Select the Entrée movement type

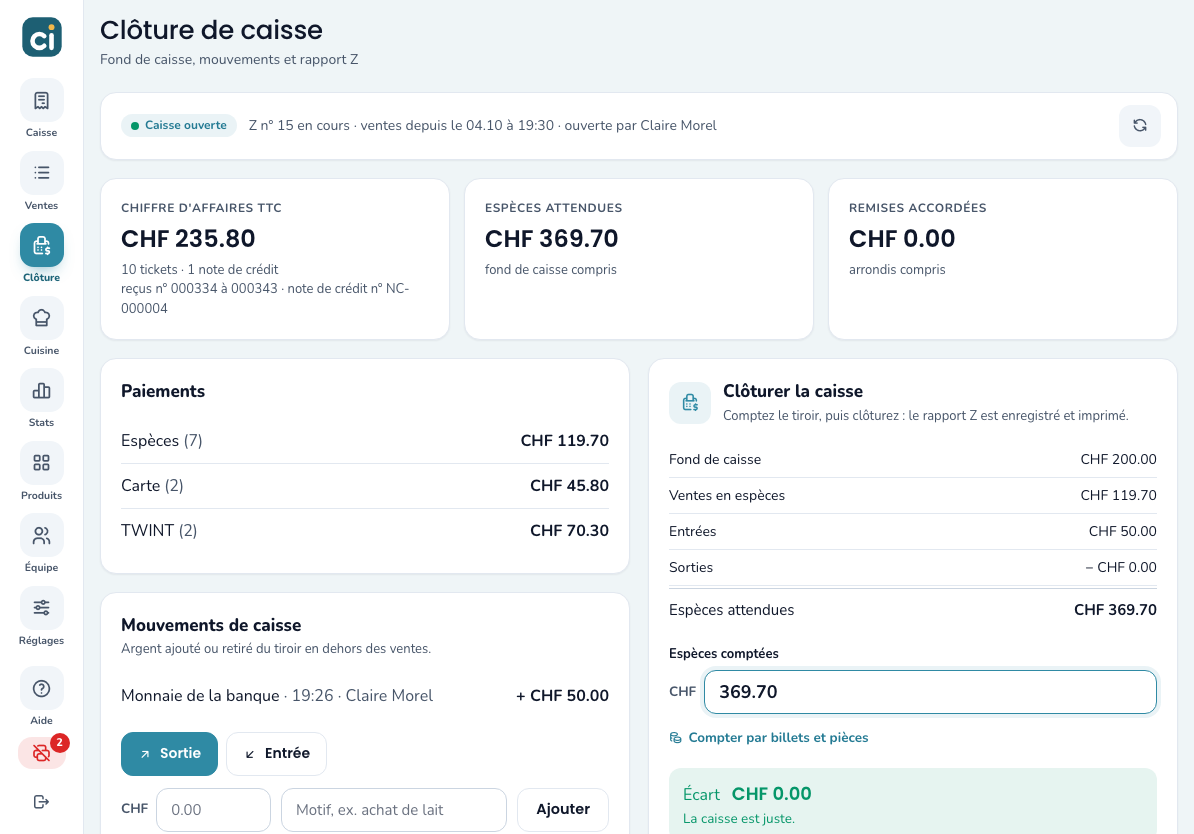point(276,753)
